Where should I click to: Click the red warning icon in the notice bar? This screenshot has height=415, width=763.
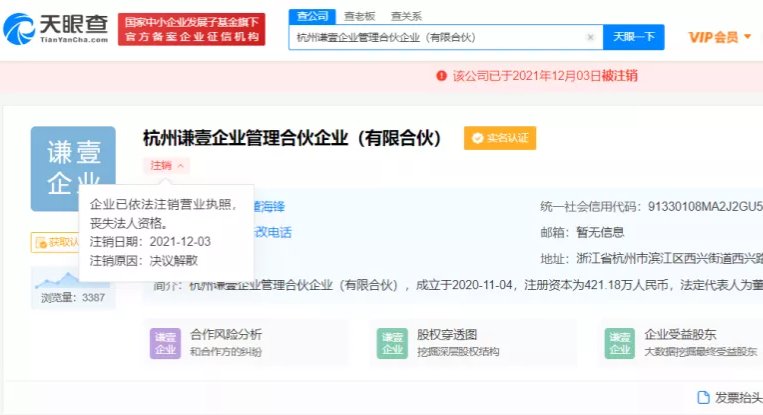coord(441,75)
